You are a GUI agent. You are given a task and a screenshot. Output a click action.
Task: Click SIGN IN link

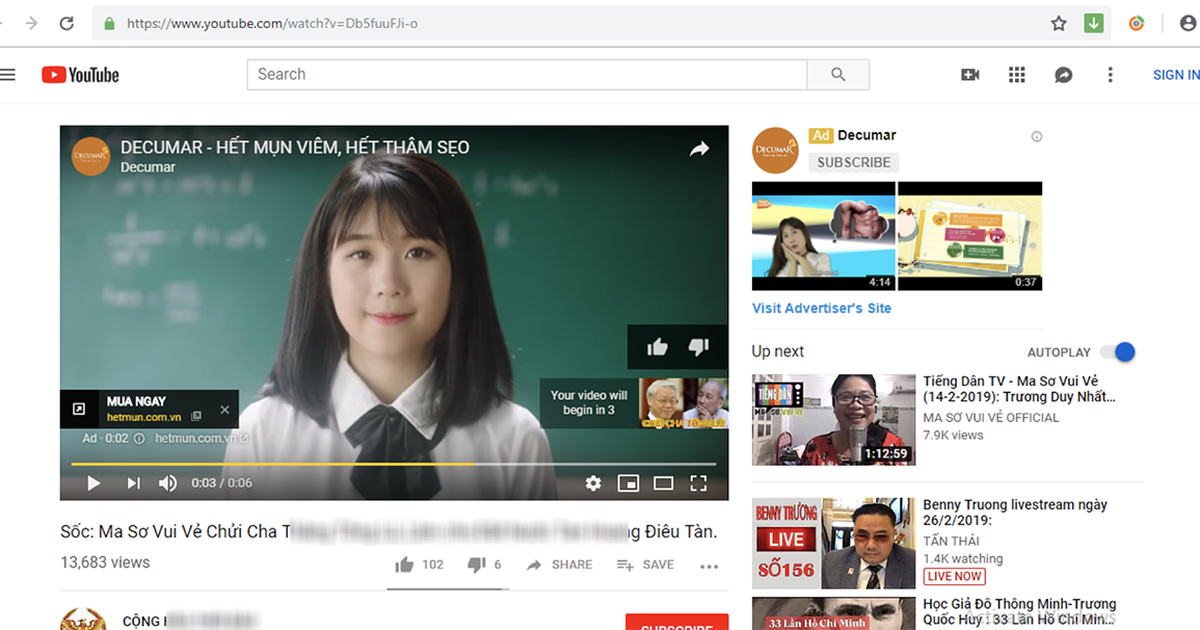[x=1176, y=75]
